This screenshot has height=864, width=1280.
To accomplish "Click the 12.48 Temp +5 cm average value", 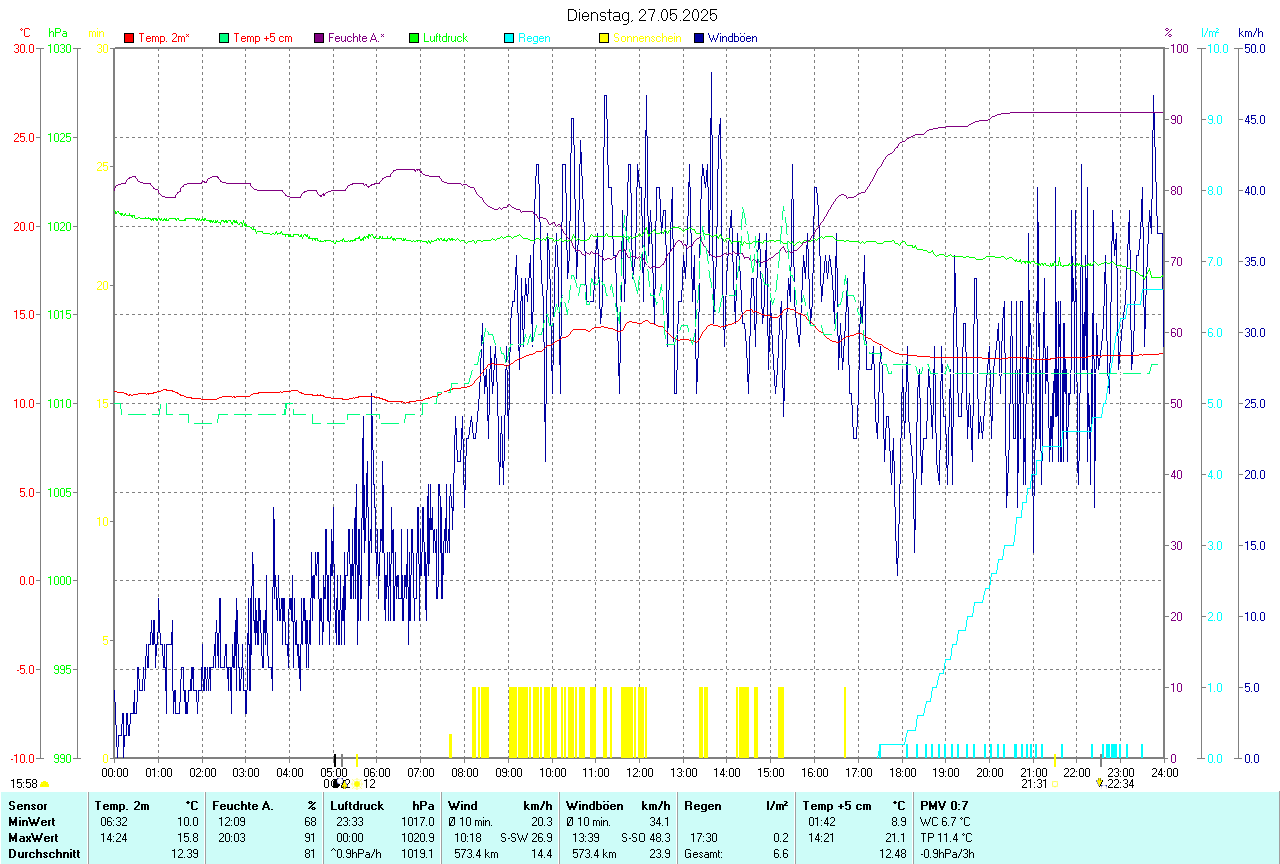I will [x=892, y=853].
